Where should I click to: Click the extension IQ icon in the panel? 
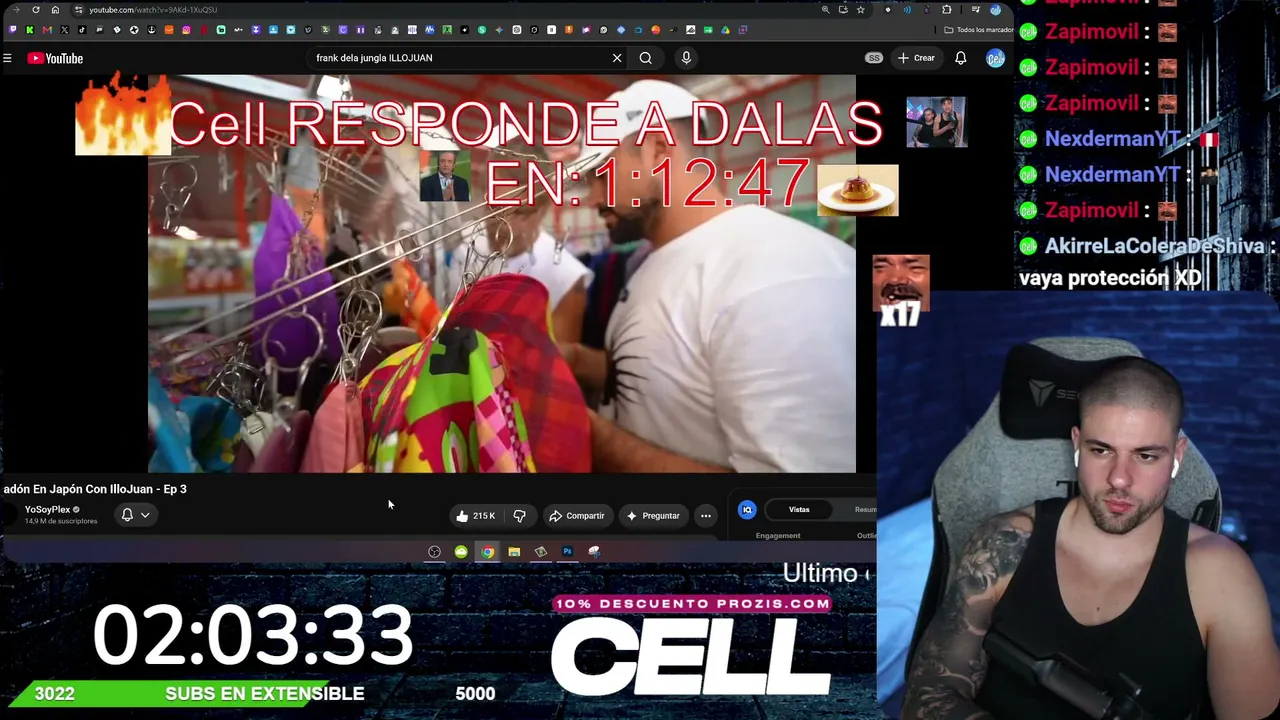[747, 510]
